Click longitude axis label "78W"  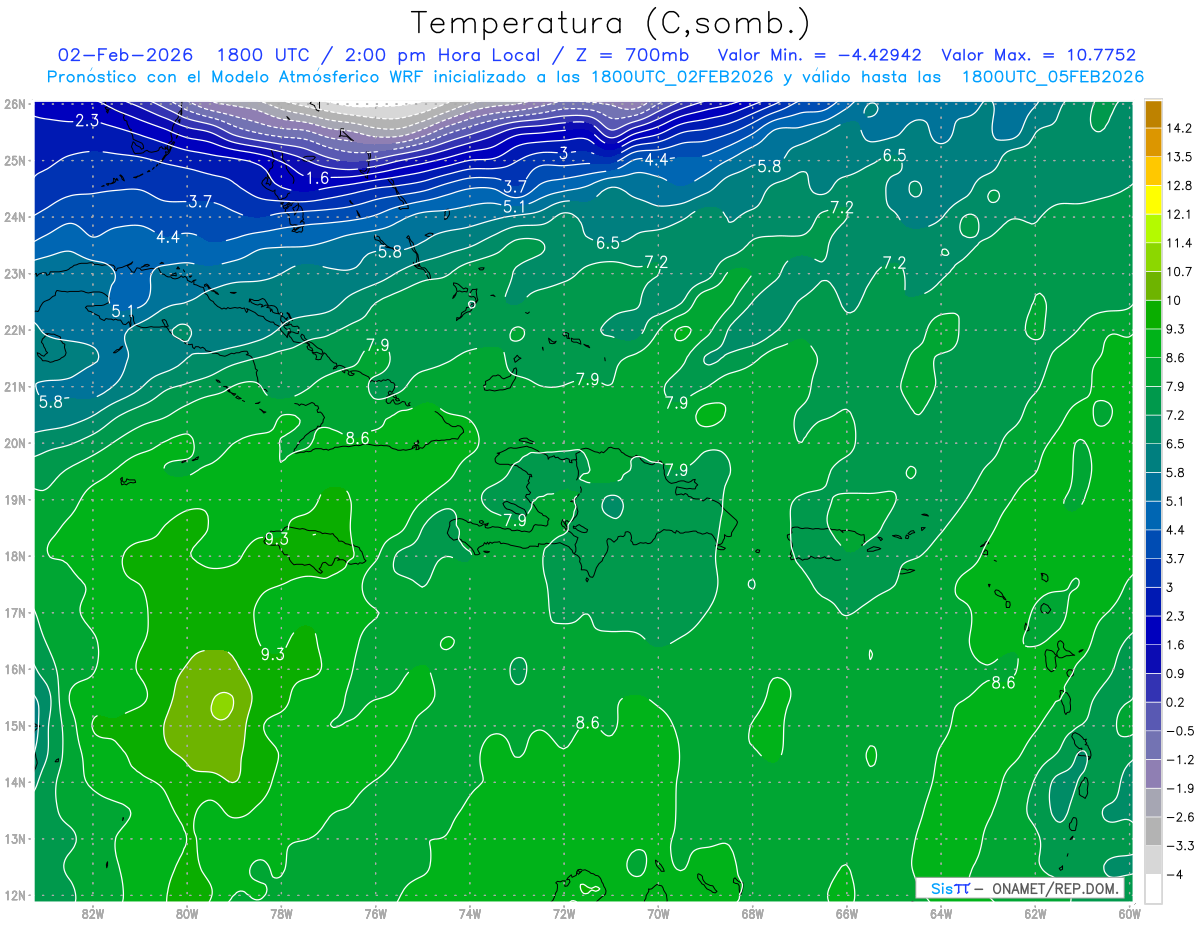[x=281, y=913]
